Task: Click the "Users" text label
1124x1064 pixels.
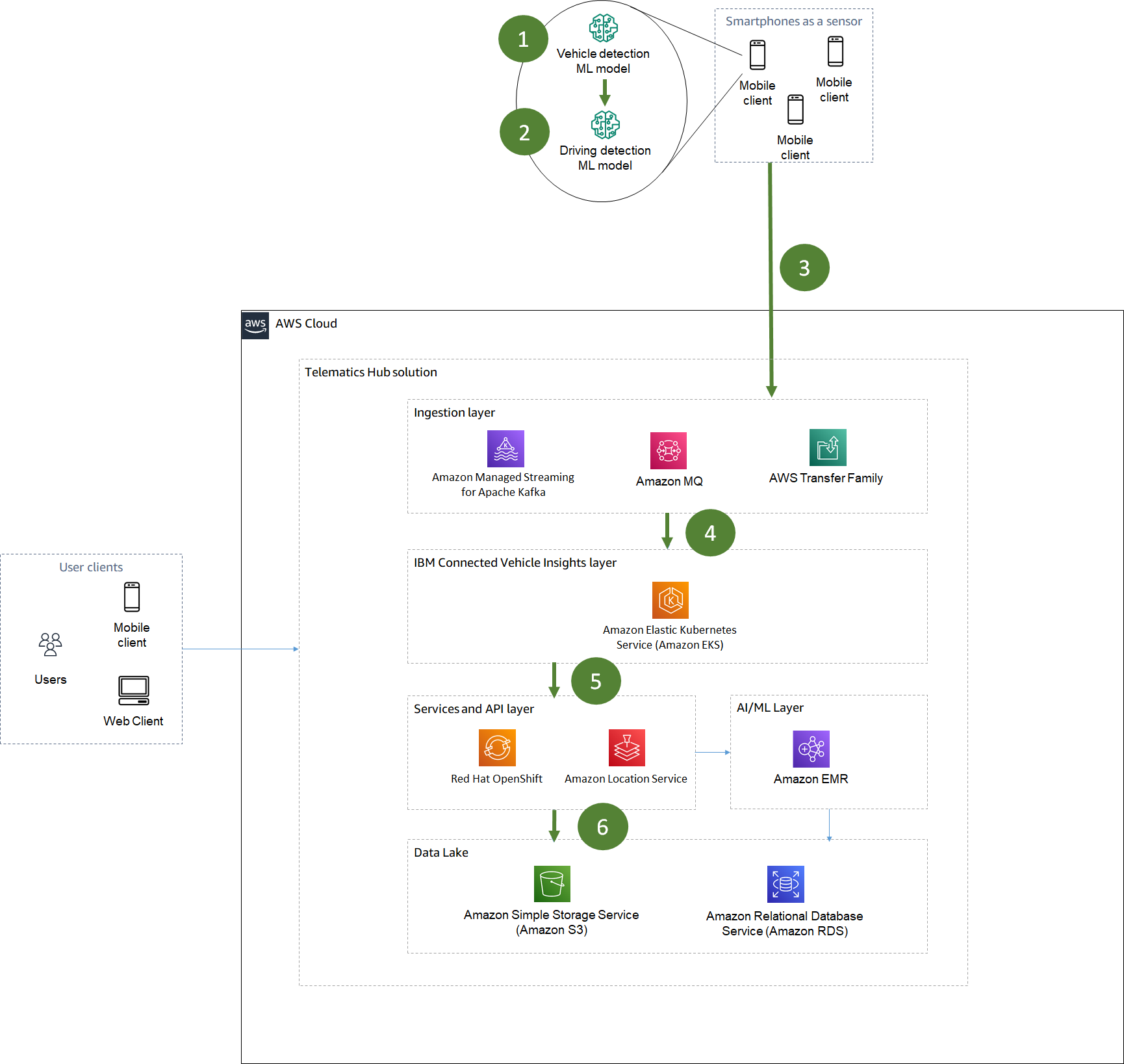Action: click(51, 680)
